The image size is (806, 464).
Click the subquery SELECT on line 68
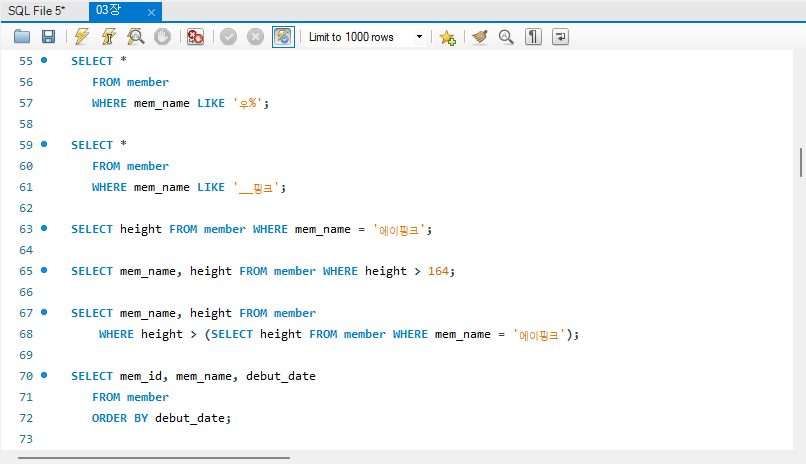point(232,335)
